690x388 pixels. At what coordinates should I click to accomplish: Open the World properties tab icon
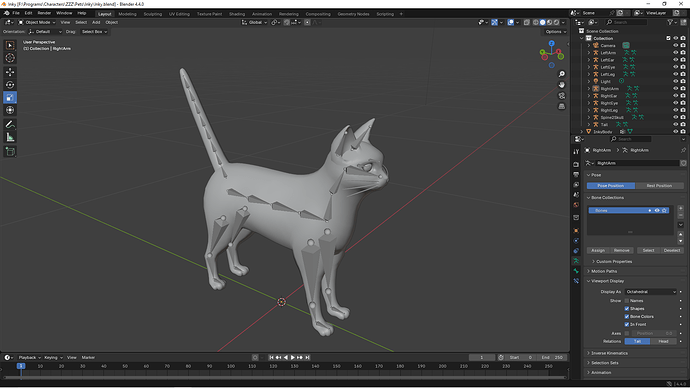point(576,205)
